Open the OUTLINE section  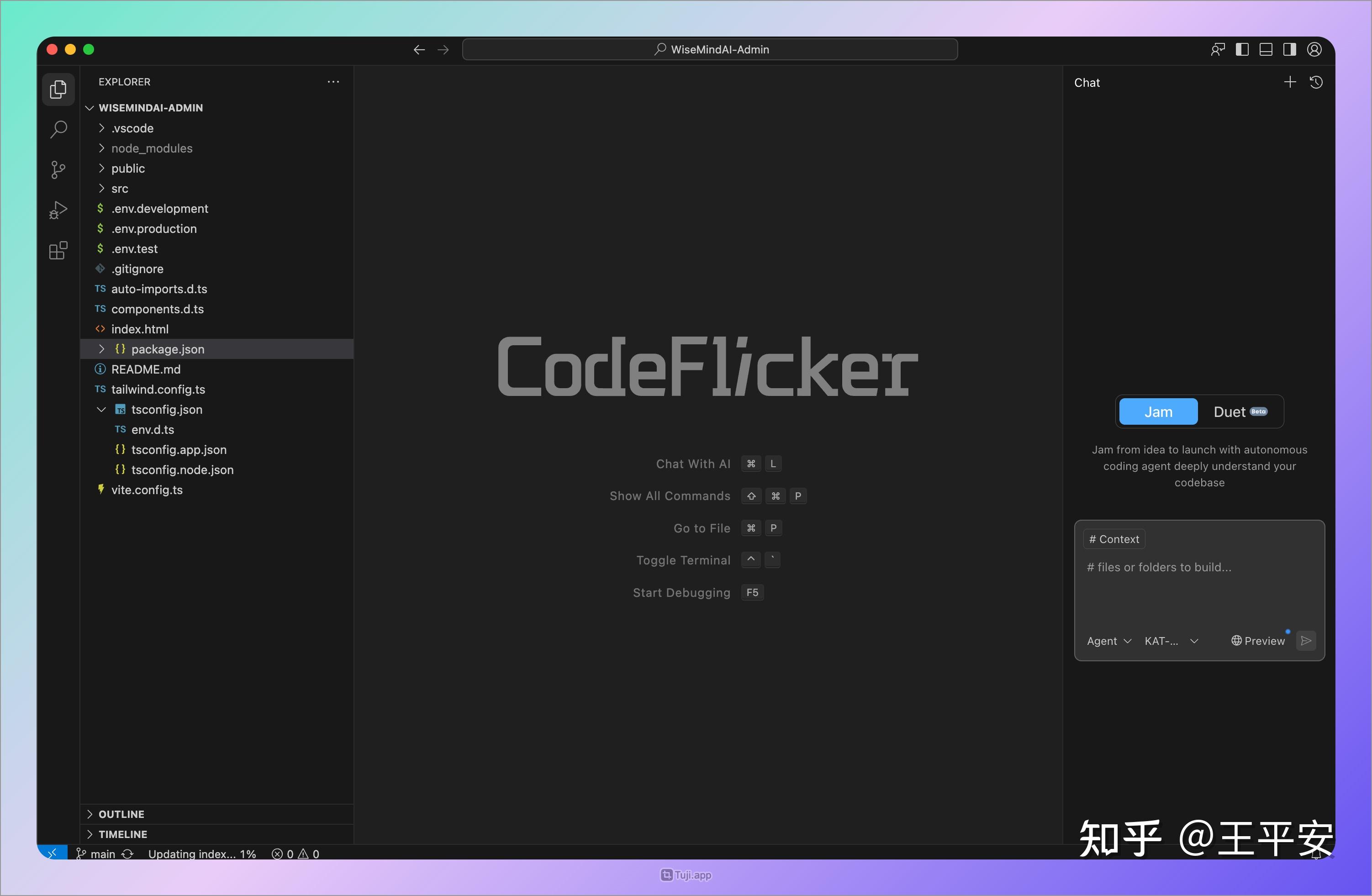[x=121, y=814]
